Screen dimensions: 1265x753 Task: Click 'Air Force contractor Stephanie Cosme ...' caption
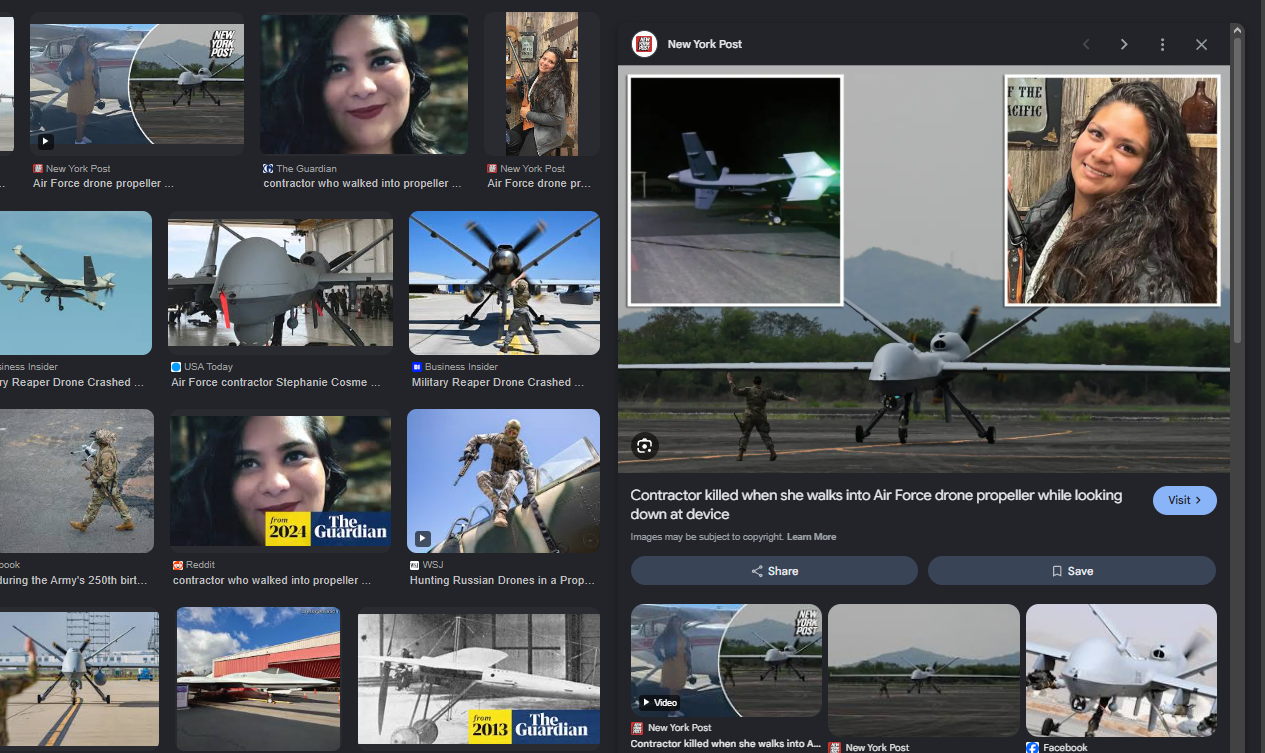point(276,382)
